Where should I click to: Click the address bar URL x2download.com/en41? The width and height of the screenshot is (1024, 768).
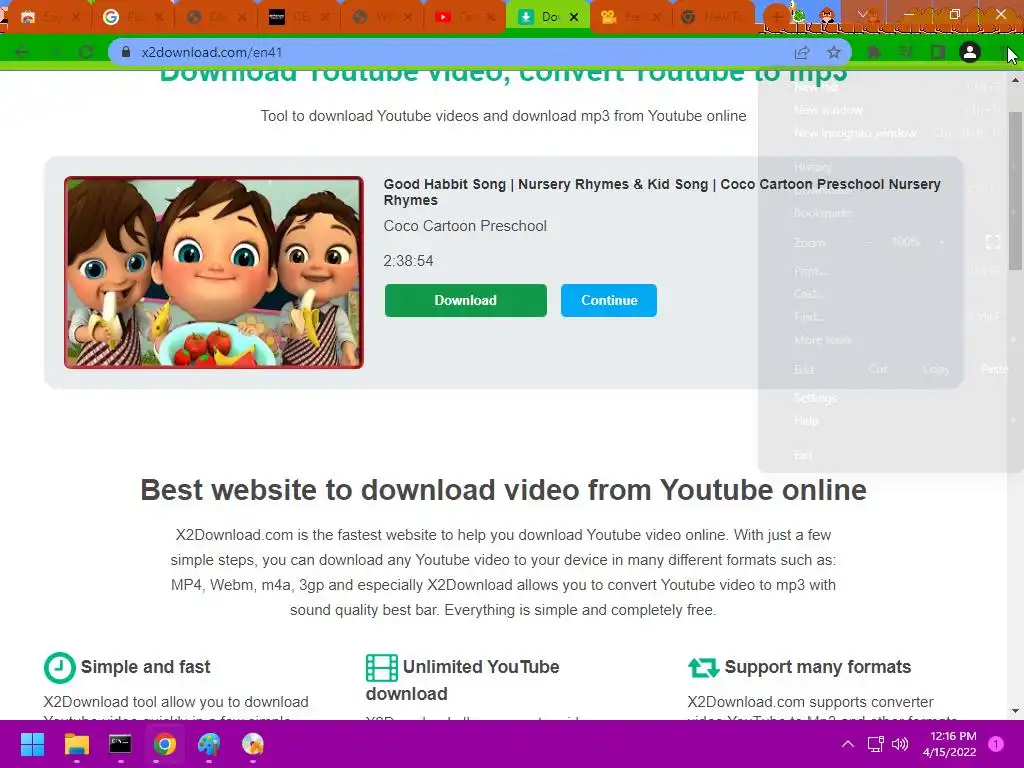(212, 52)
